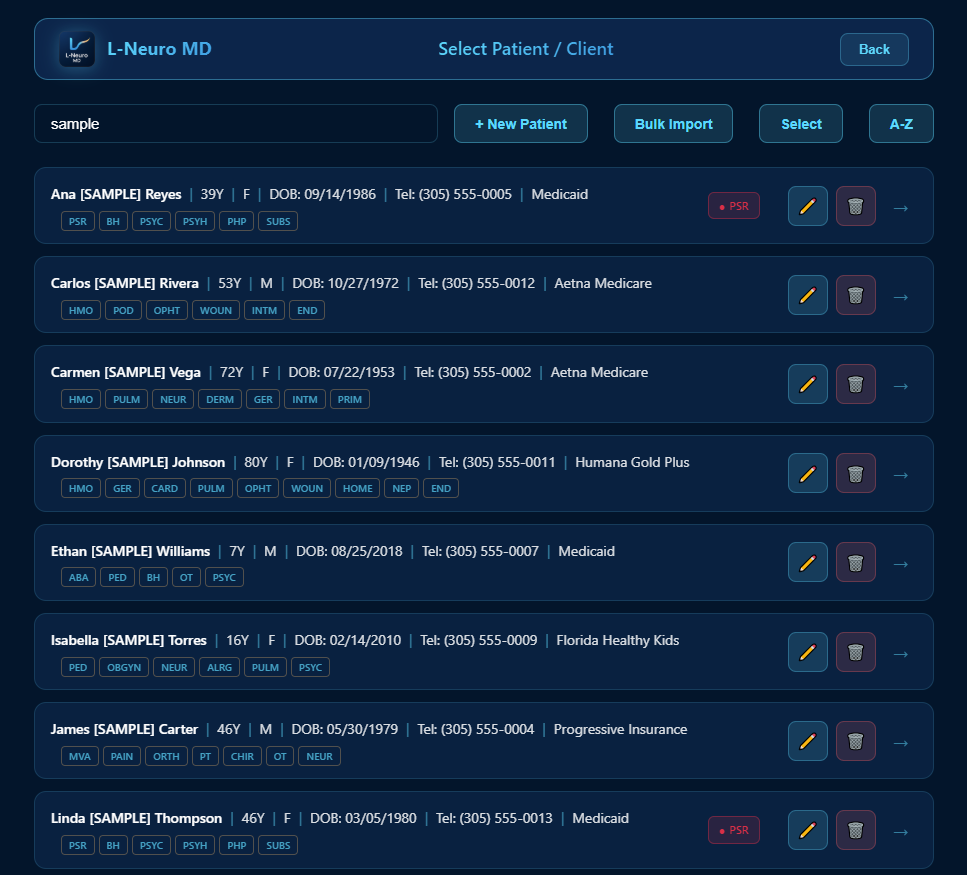Click the Back button in the header

coord(874,48)
